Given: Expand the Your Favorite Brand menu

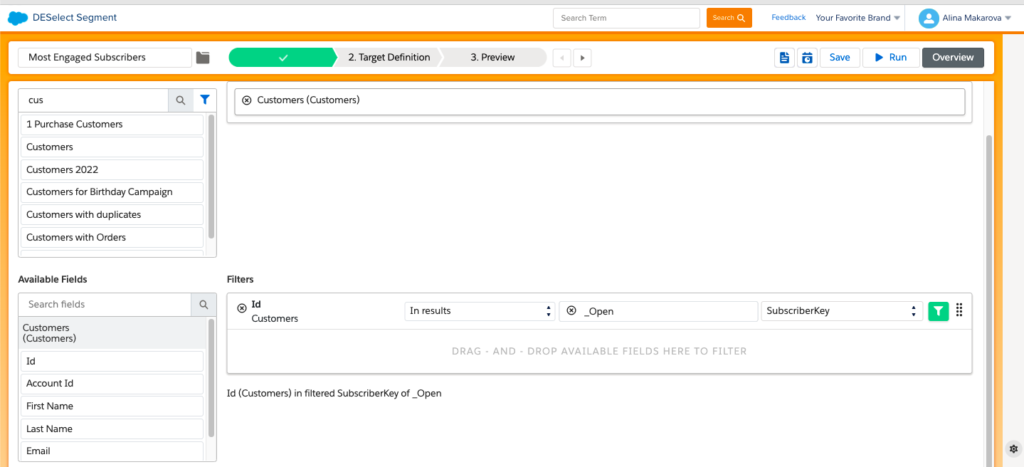Looking at the screenshot, I should tap(857, 18).
